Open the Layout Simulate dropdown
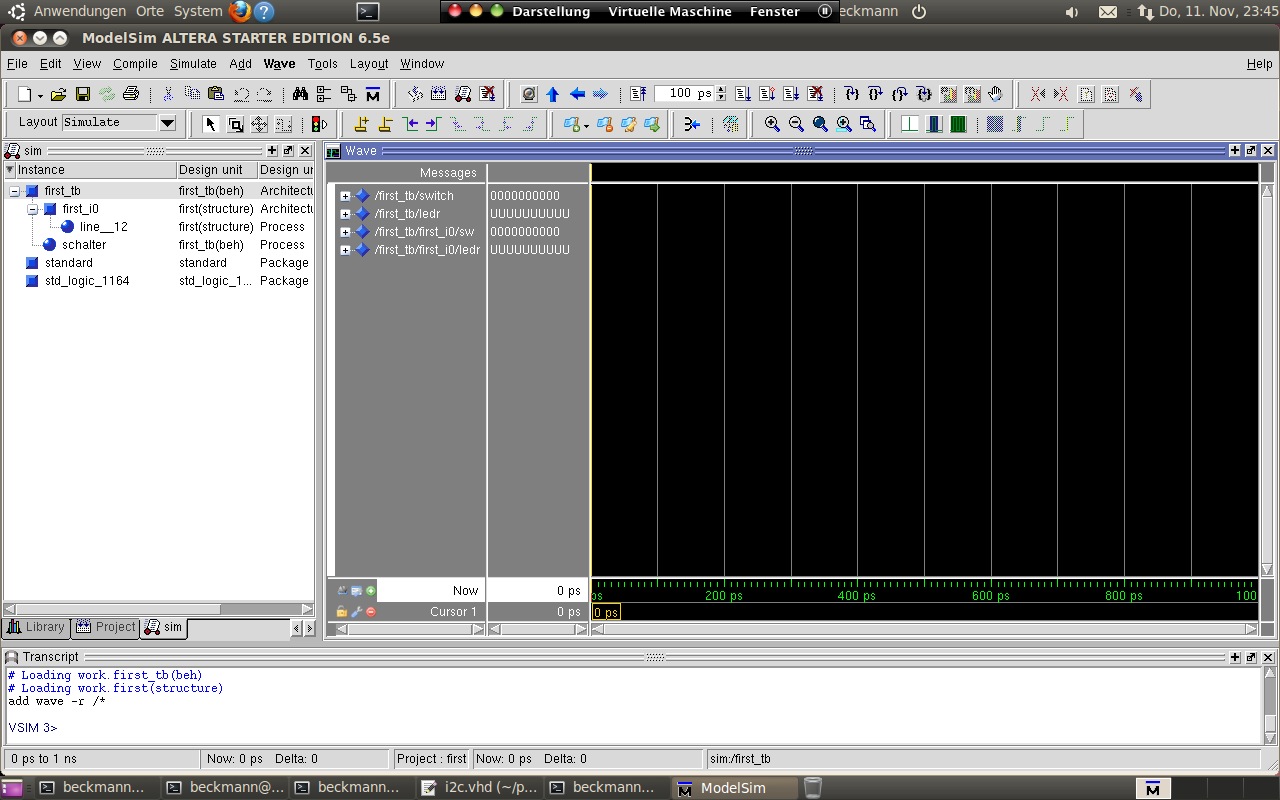 (167, 123)
